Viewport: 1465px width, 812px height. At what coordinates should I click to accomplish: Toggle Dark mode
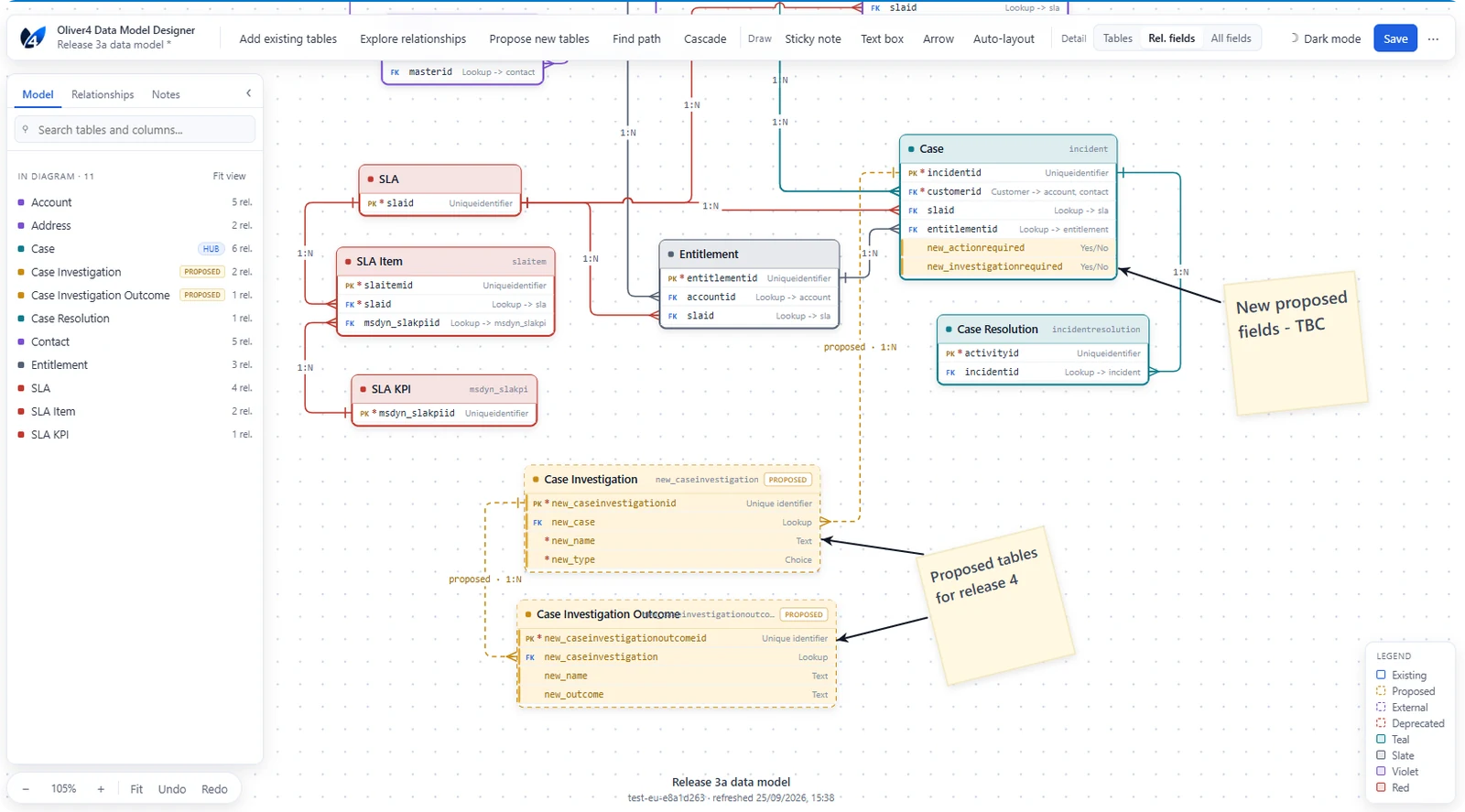pyautogui.click(x=1325, y=38)
